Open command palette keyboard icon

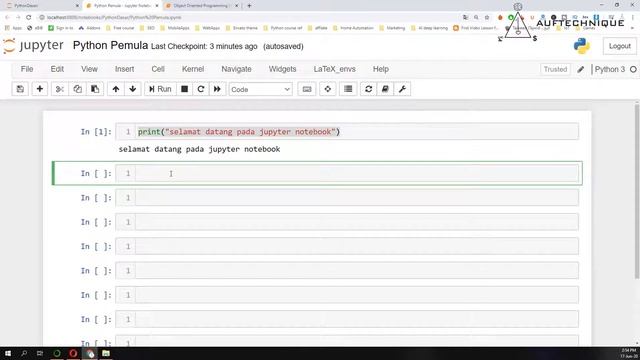point(307,89)
